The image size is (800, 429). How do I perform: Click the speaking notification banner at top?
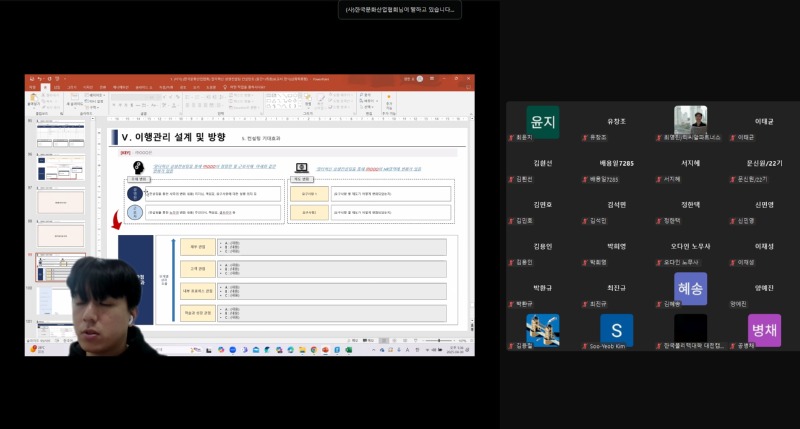(x=399, y=9)
